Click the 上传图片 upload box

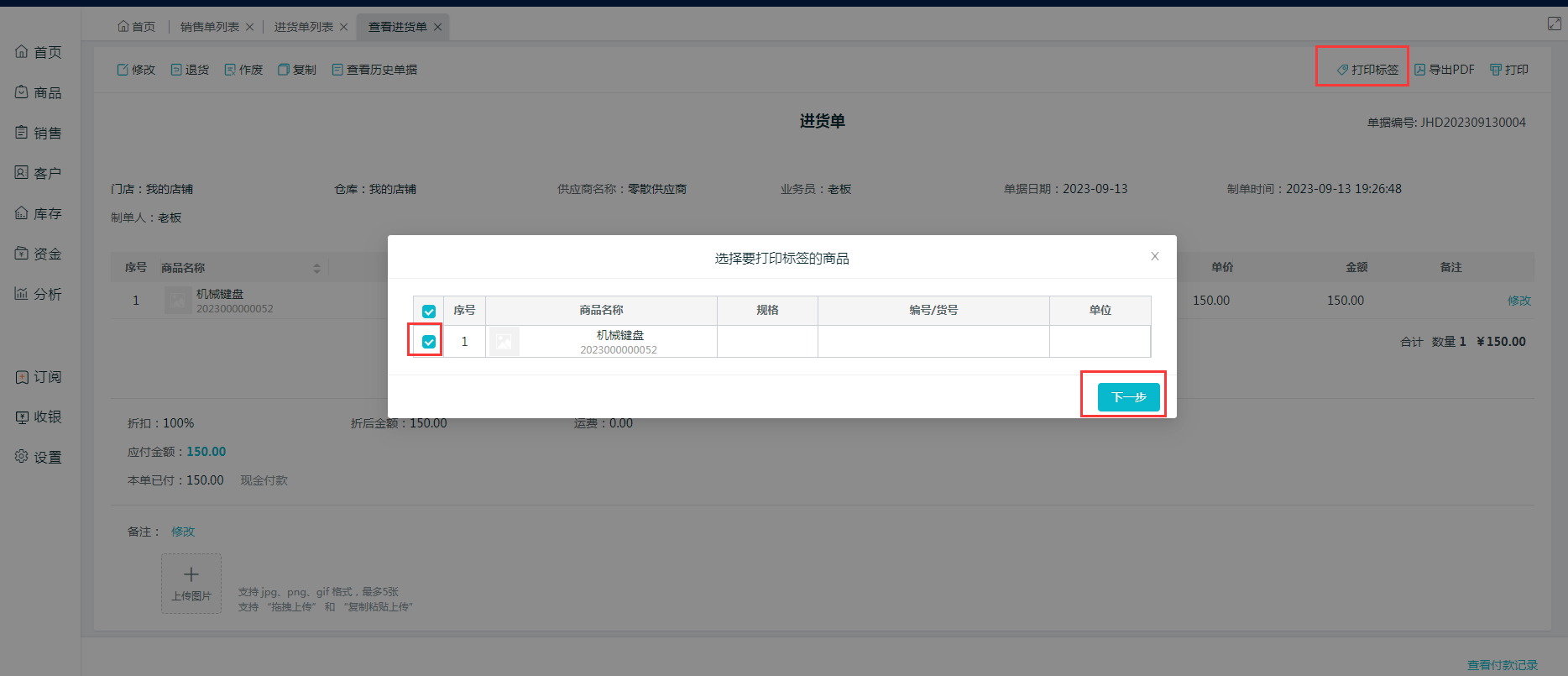[191, 583]
